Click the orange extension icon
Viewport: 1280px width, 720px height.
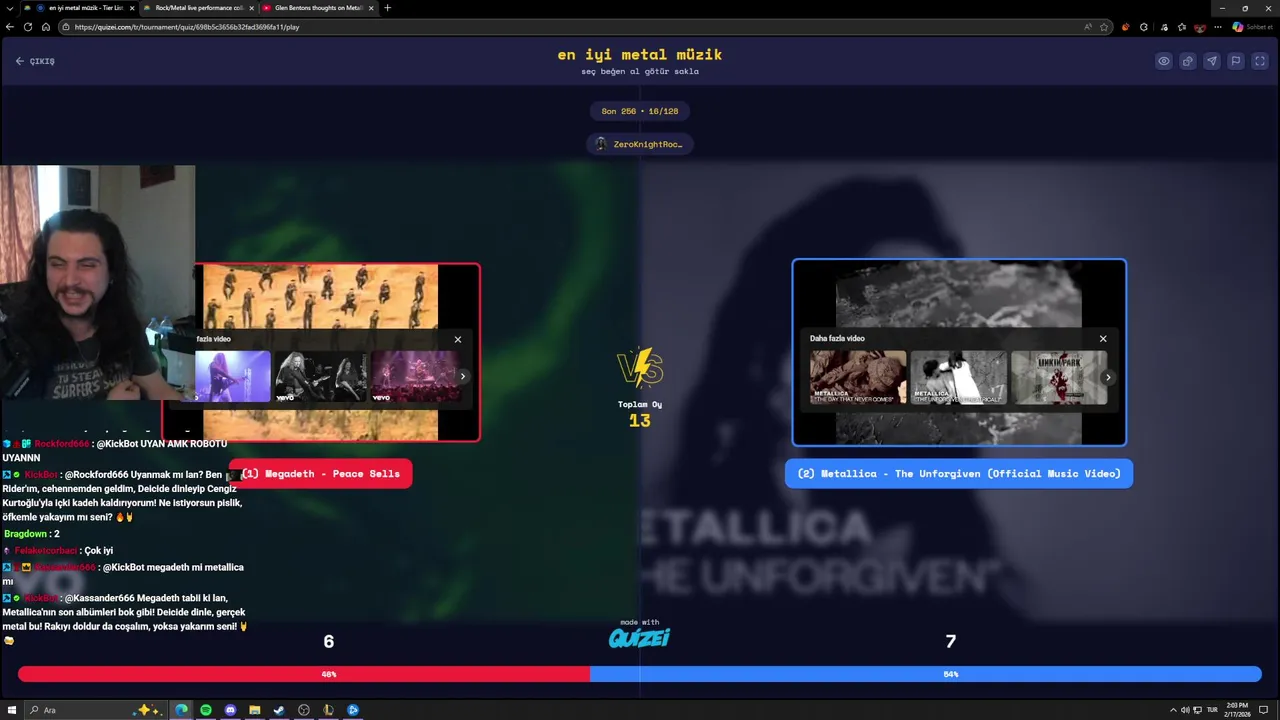(x=1126, y=27)
